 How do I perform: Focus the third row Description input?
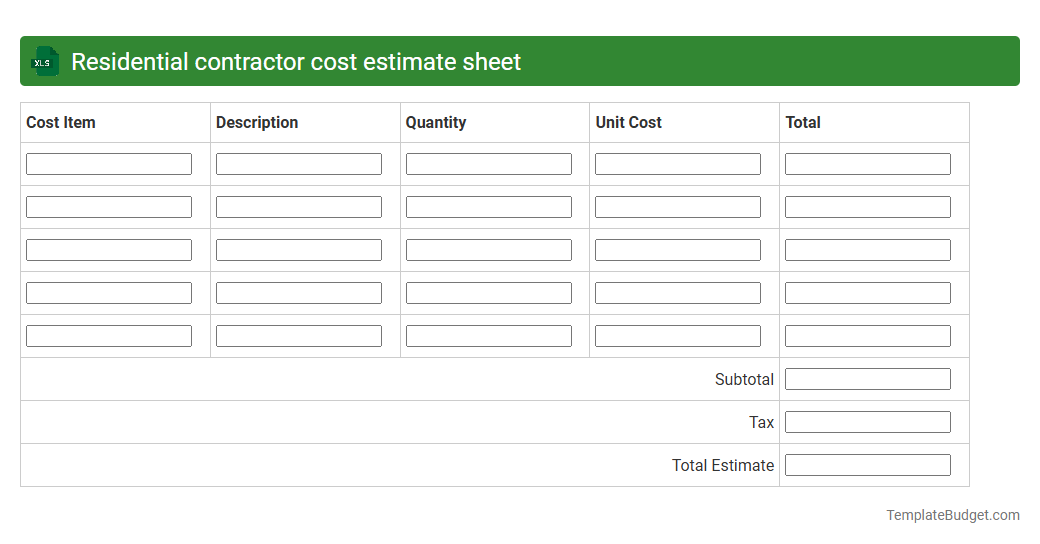point(298,250)
